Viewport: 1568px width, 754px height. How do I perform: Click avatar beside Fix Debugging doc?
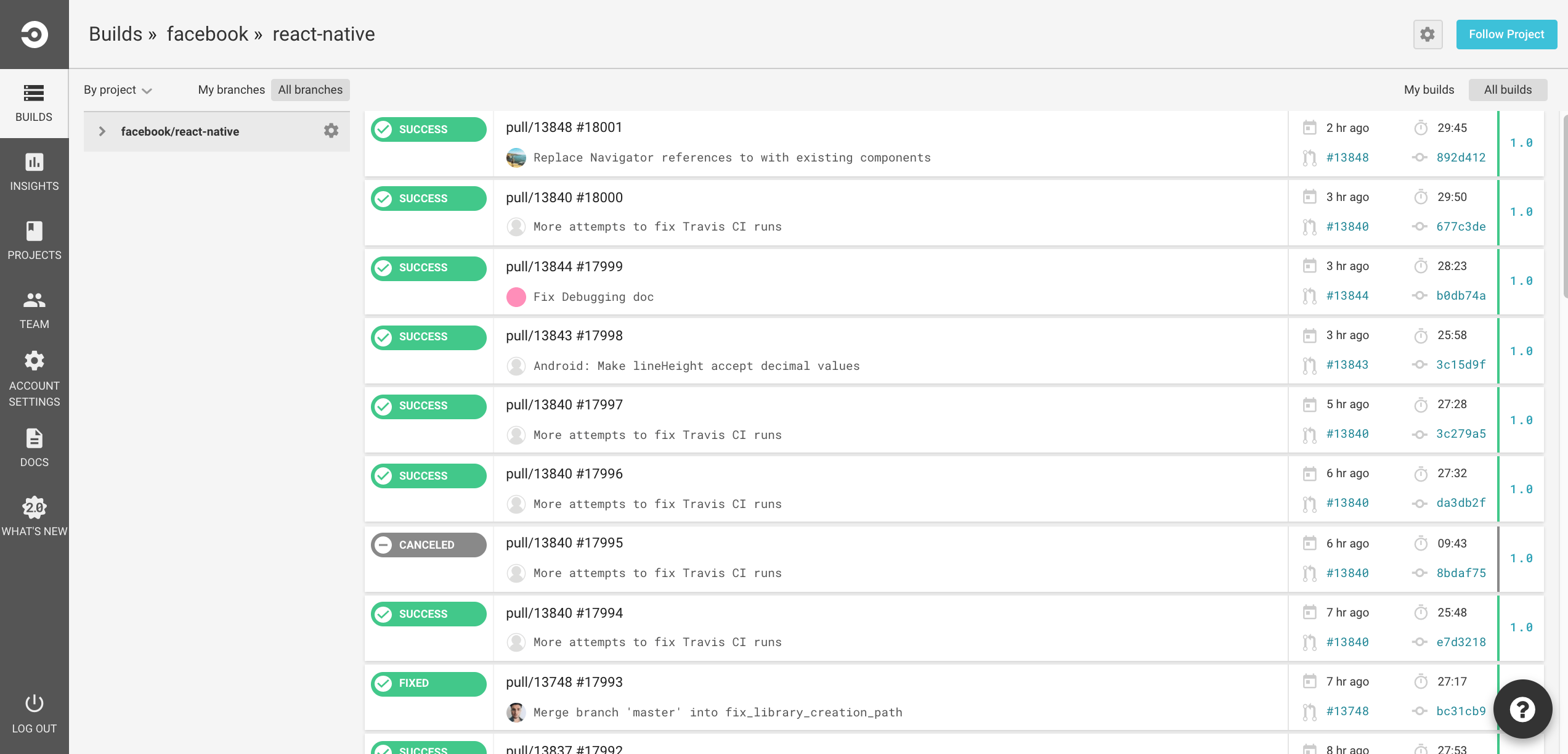pos(516,297)
